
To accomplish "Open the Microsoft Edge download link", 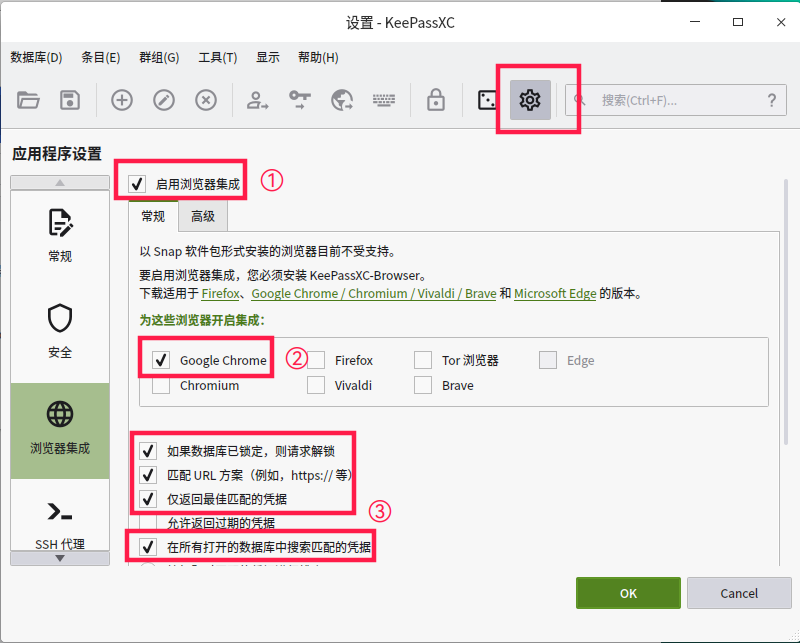I will point(555,294).
